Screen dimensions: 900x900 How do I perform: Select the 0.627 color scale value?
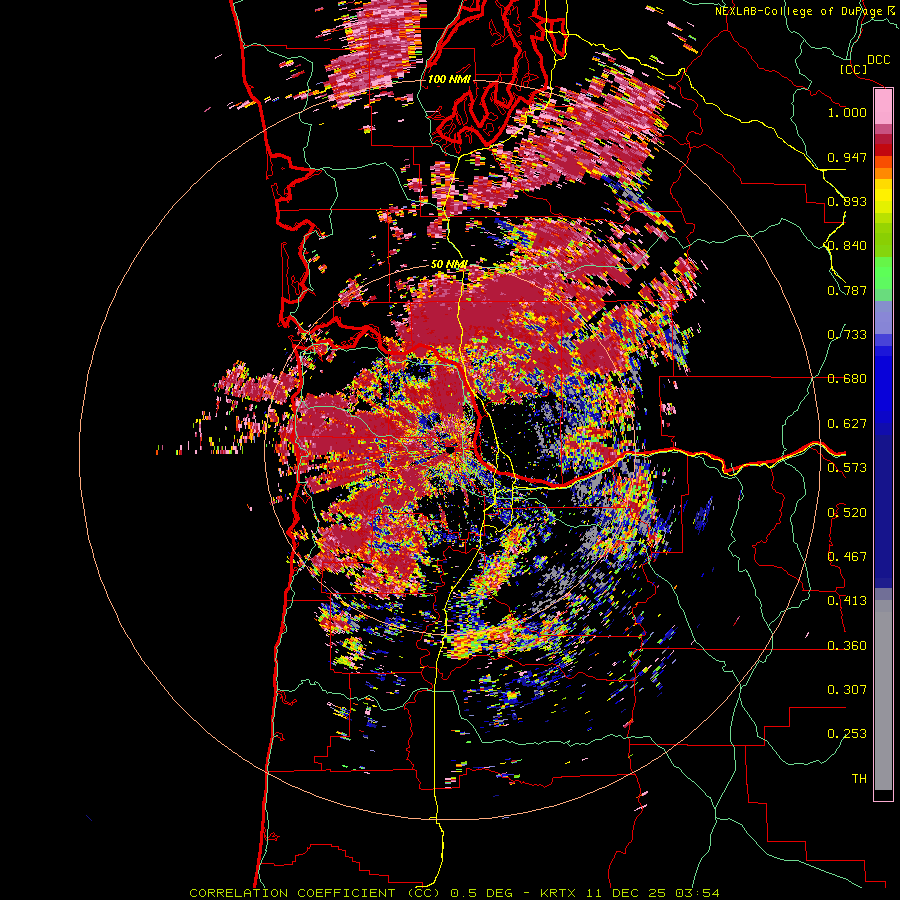[x=847, y=424]
